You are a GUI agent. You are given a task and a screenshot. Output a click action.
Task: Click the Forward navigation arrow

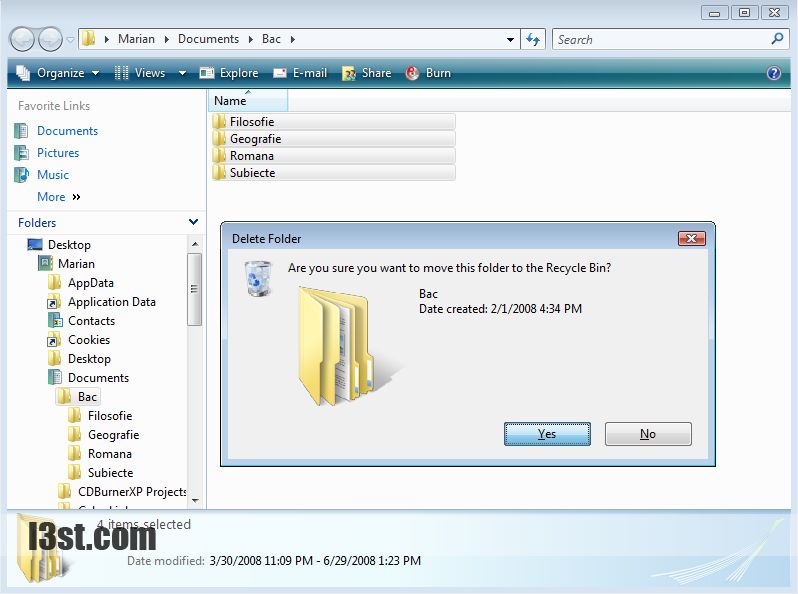pyautogui.click(x=50, y=39)
